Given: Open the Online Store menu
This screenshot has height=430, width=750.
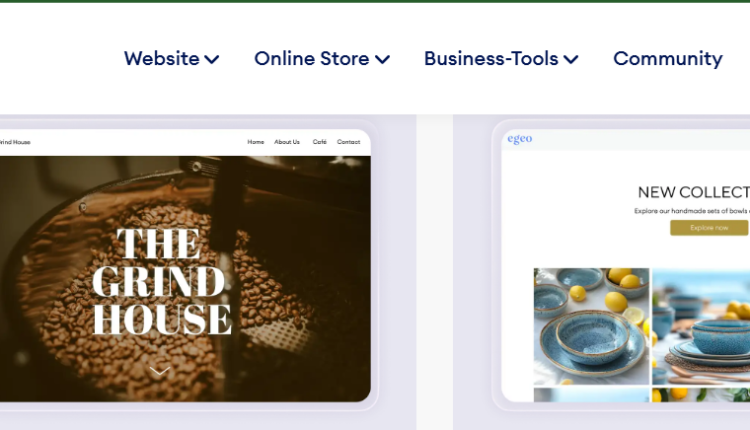Looking at the screenshot, I should pyautogui.click(x=322, y=59).
